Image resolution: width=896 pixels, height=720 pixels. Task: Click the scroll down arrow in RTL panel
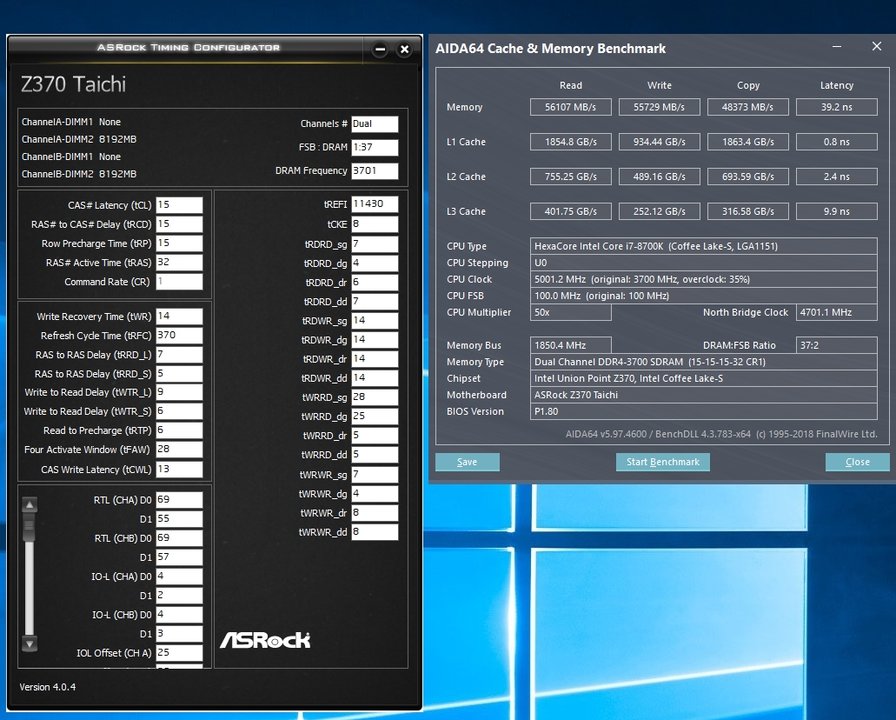29,643
